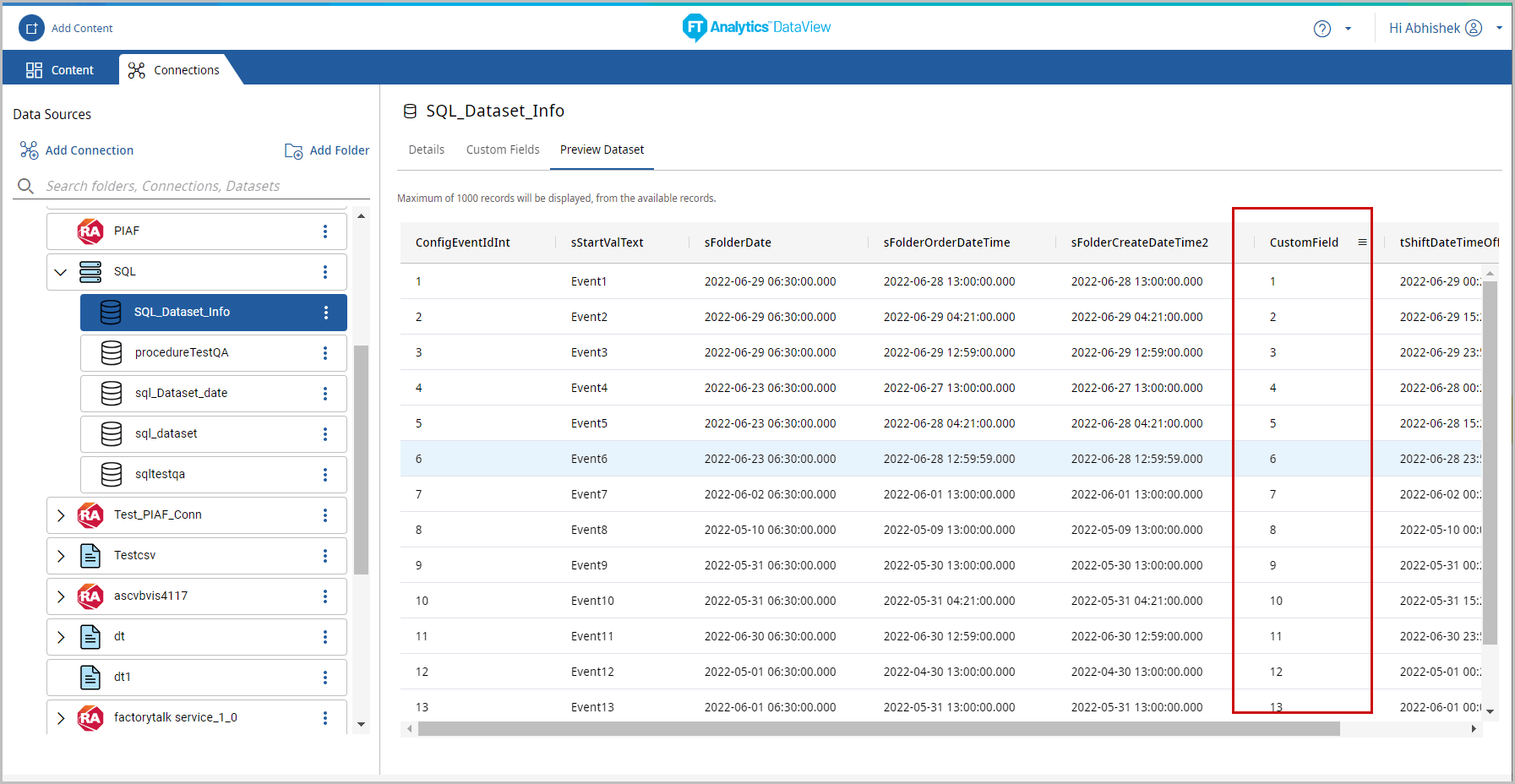The width and height of the screenshot is (1515, 784).
Task: Expand the factorytalk service_1_0 connection
Action: coord(60,718)
